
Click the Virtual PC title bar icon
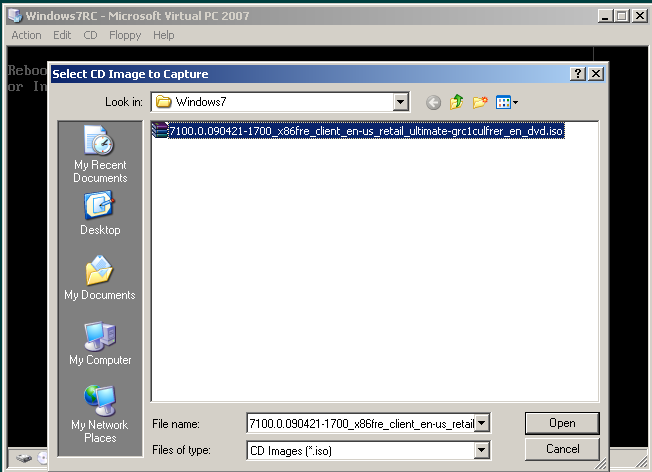[15, 16]
